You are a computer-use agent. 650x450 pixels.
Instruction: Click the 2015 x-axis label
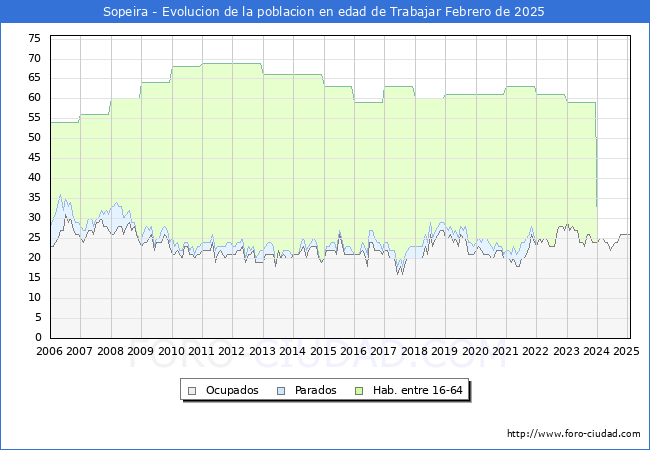(x=323, y=351)
